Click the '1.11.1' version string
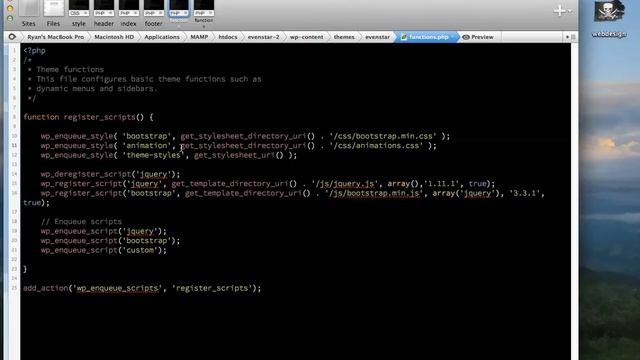 click(x=442, y=184)
